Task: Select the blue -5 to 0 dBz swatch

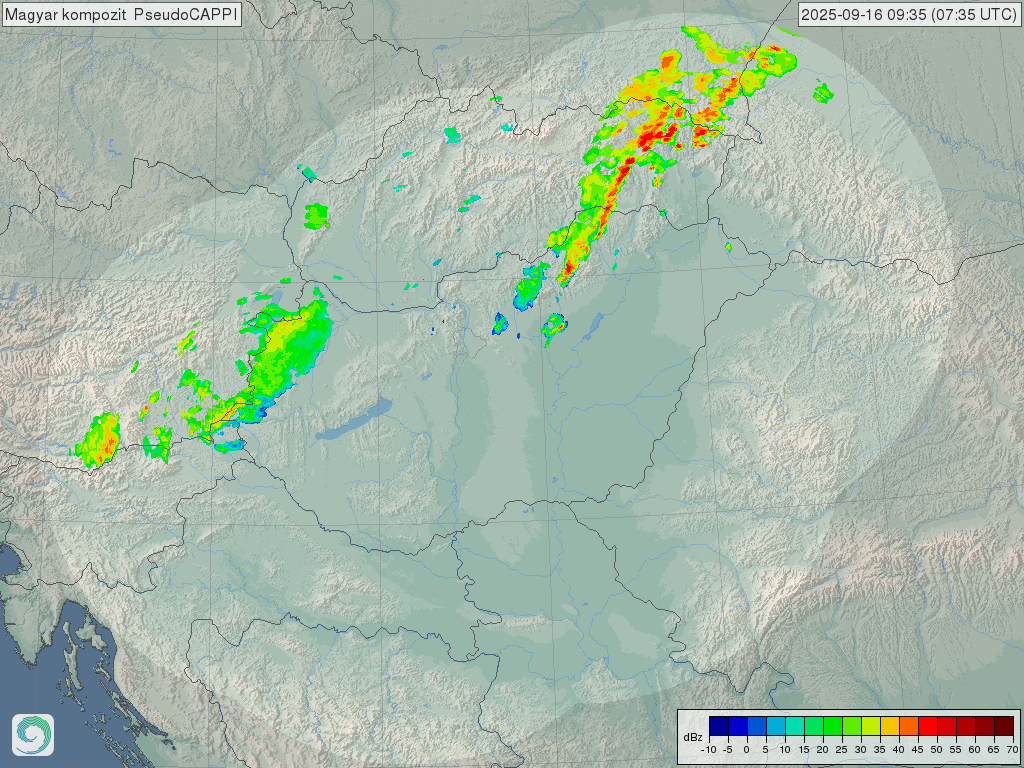Action: tap(738, 726)
